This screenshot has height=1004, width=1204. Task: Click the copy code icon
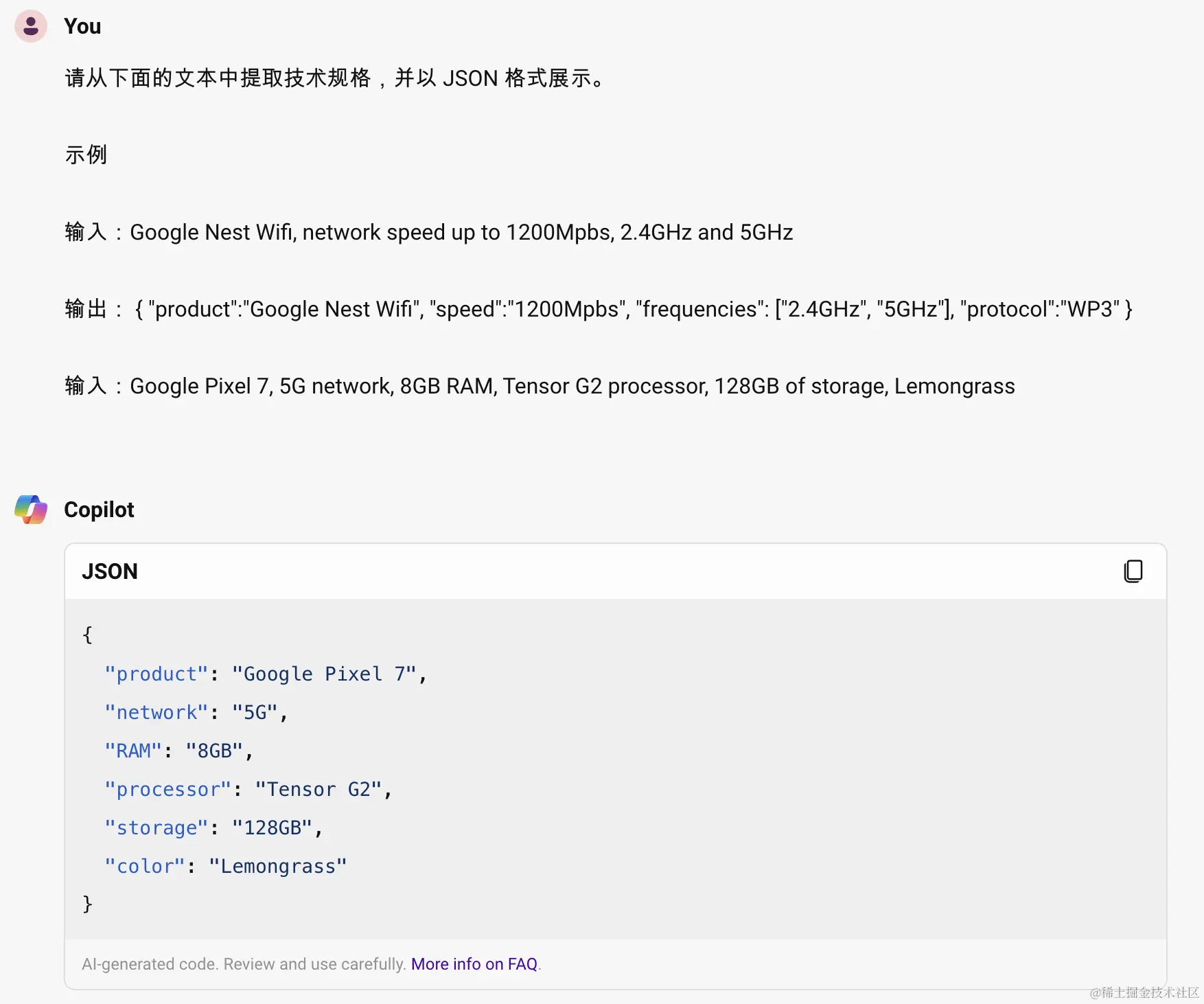1134,571
